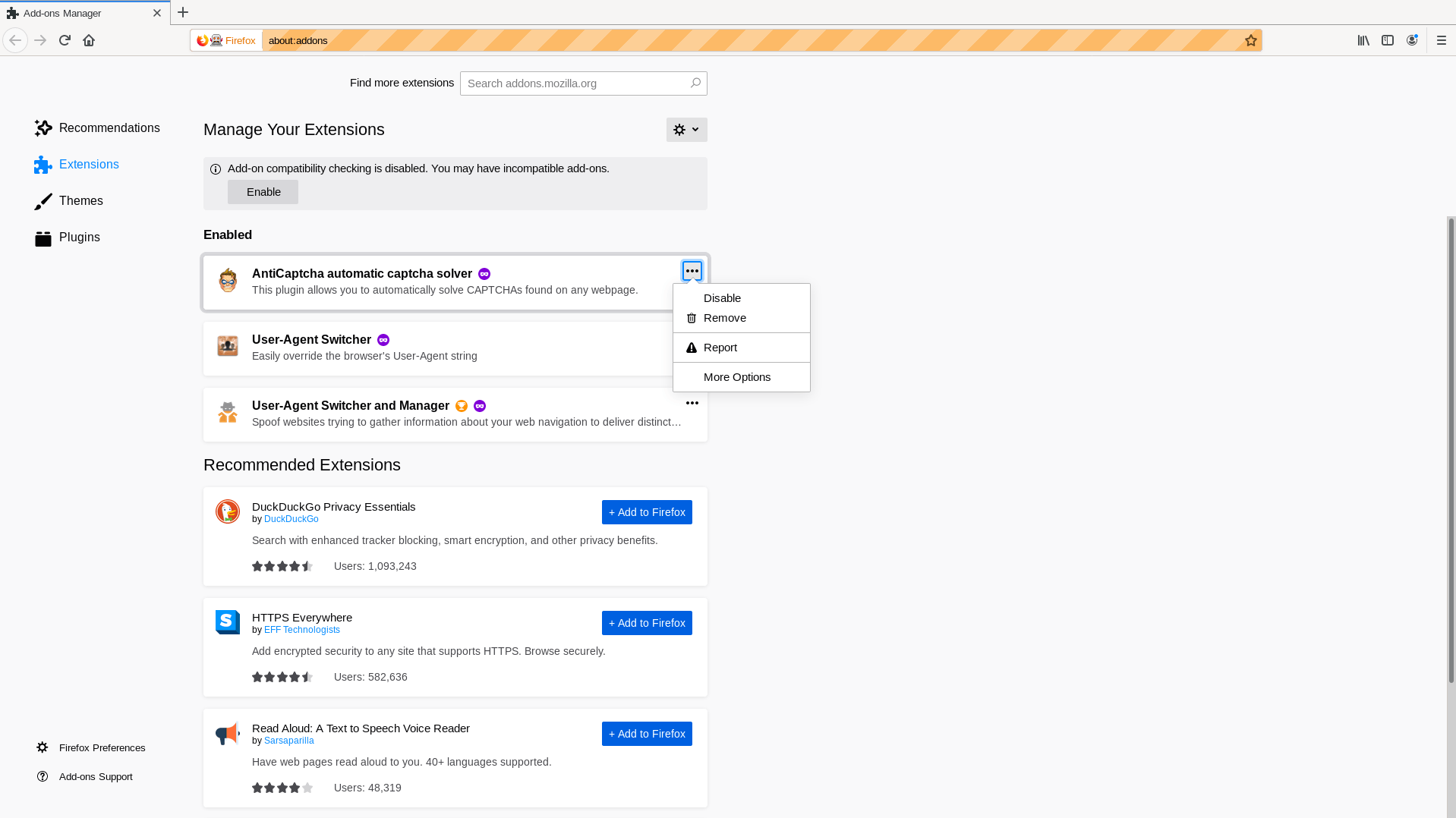Add DuckDuckGo Privacy Essentials to Firefox
Viewport: 1456px width, 818px height.
(647, 512)
